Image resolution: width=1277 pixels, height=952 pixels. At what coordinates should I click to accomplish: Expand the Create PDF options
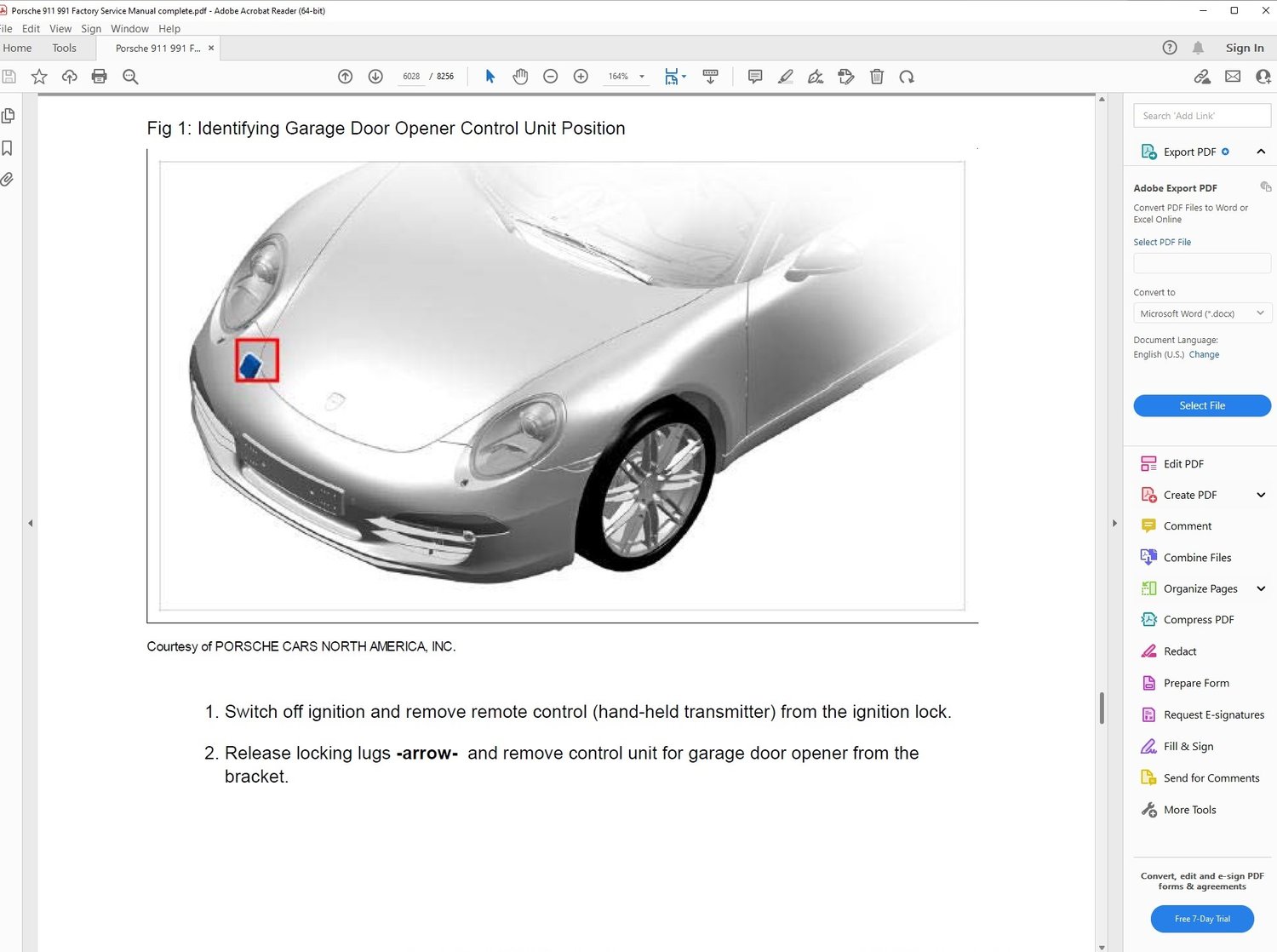1261,495
